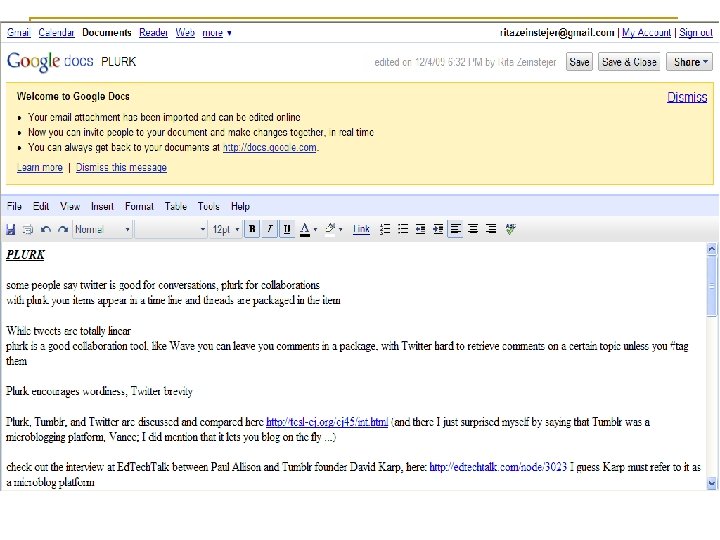
Task: Click the scroll down arrow of document
Action: coord(711,484)
